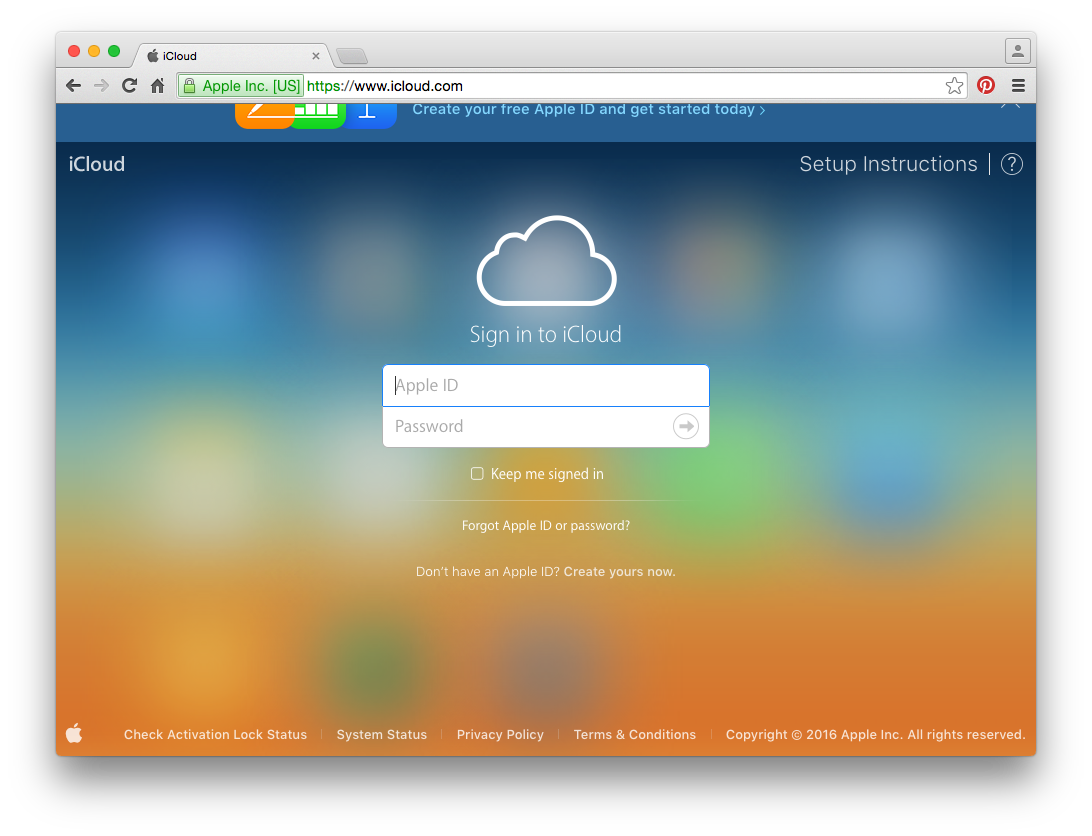This screenshot has width=1092, height=836.
Task: Open the Chrome profile user icon
Action: coord(1017,51)
